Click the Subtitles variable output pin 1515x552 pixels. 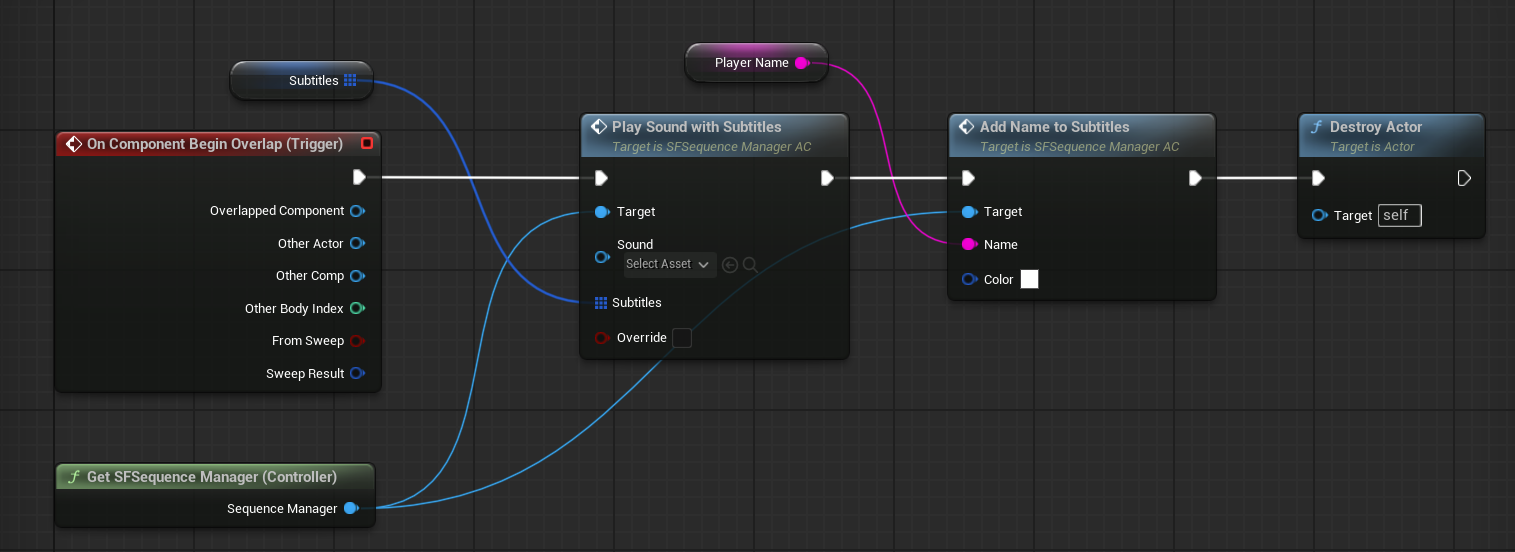(350, 80)
